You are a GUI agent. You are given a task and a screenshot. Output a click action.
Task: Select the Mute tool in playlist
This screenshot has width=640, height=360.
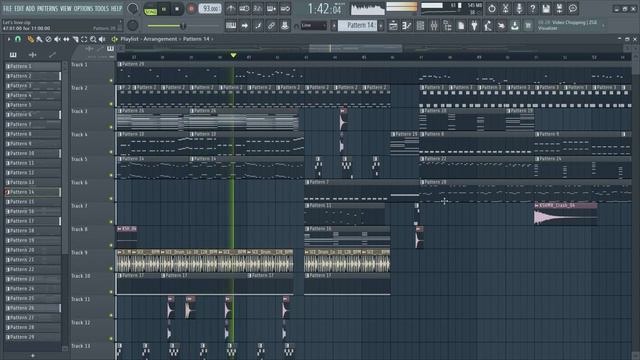58,39
